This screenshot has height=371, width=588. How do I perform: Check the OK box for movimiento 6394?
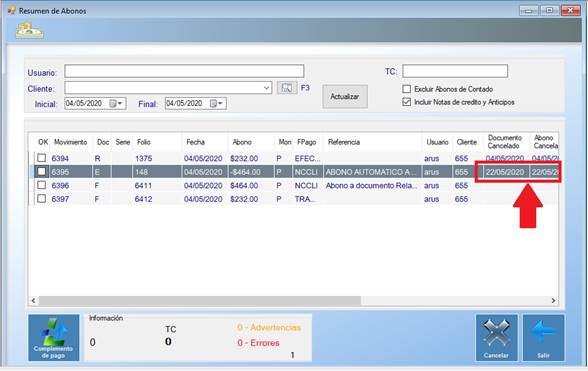coord(42,158)
